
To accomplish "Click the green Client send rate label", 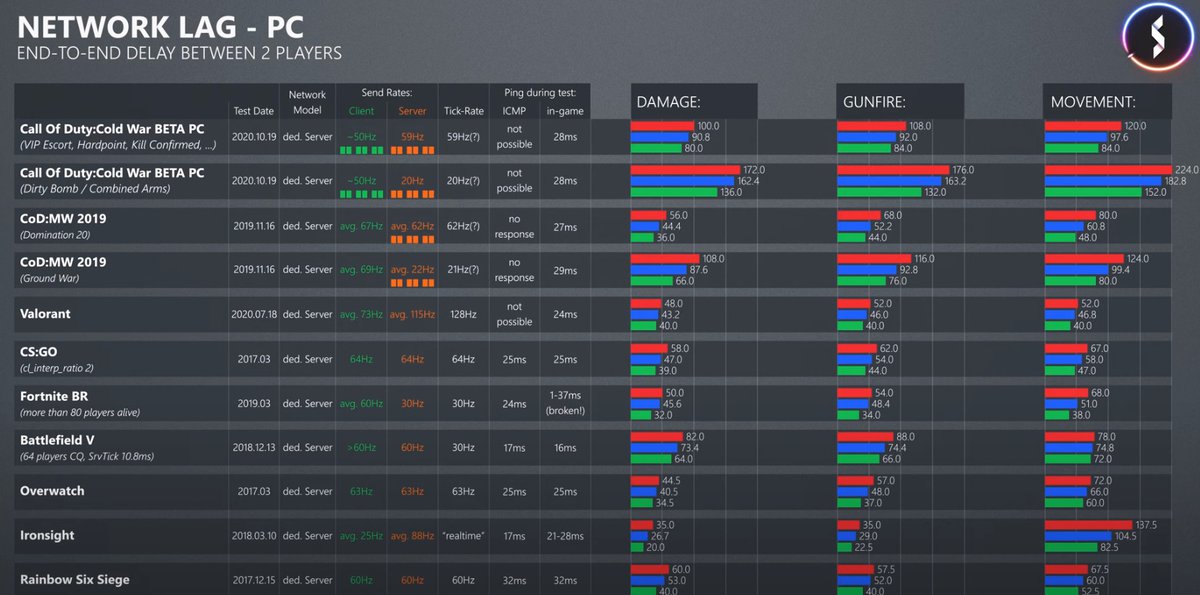I will (x=361, y=111).
